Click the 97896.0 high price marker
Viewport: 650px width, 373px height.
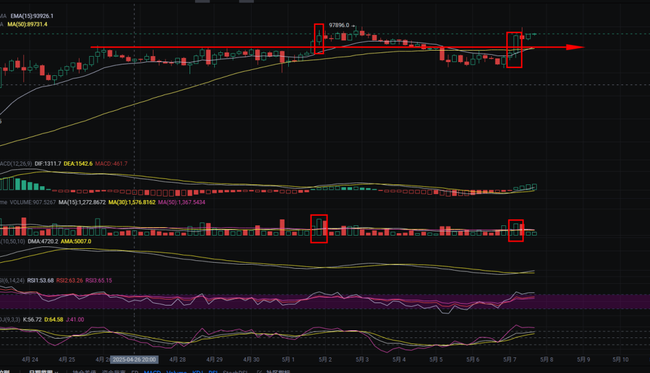coord(339,25)
